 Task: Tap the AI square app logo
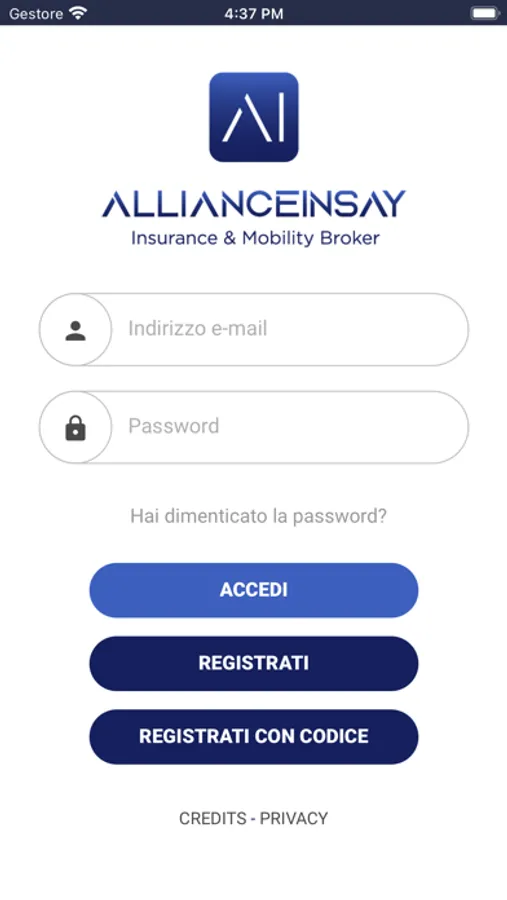click(x=254, y=117)
